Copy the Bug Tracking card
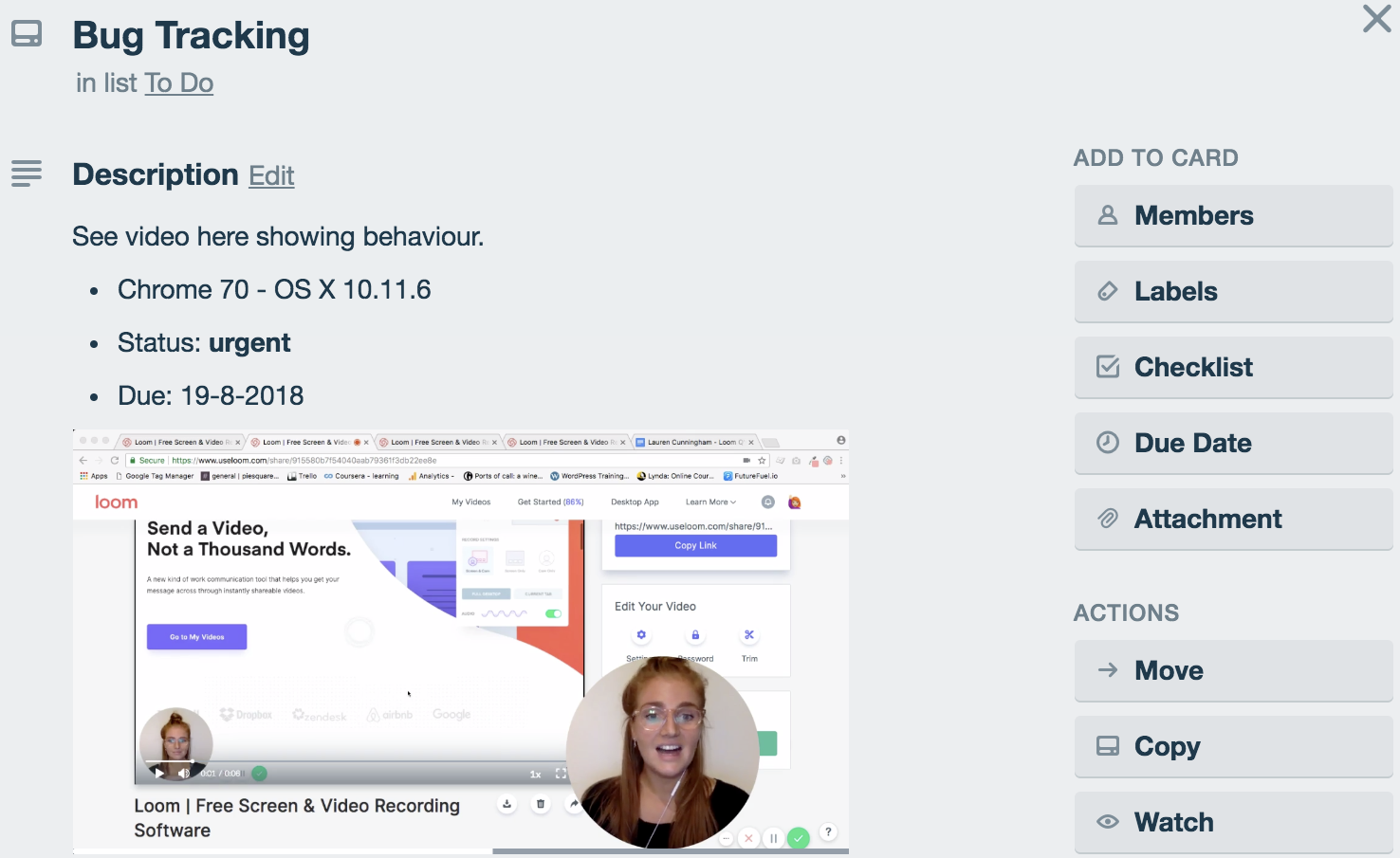 click(1233, 747)
